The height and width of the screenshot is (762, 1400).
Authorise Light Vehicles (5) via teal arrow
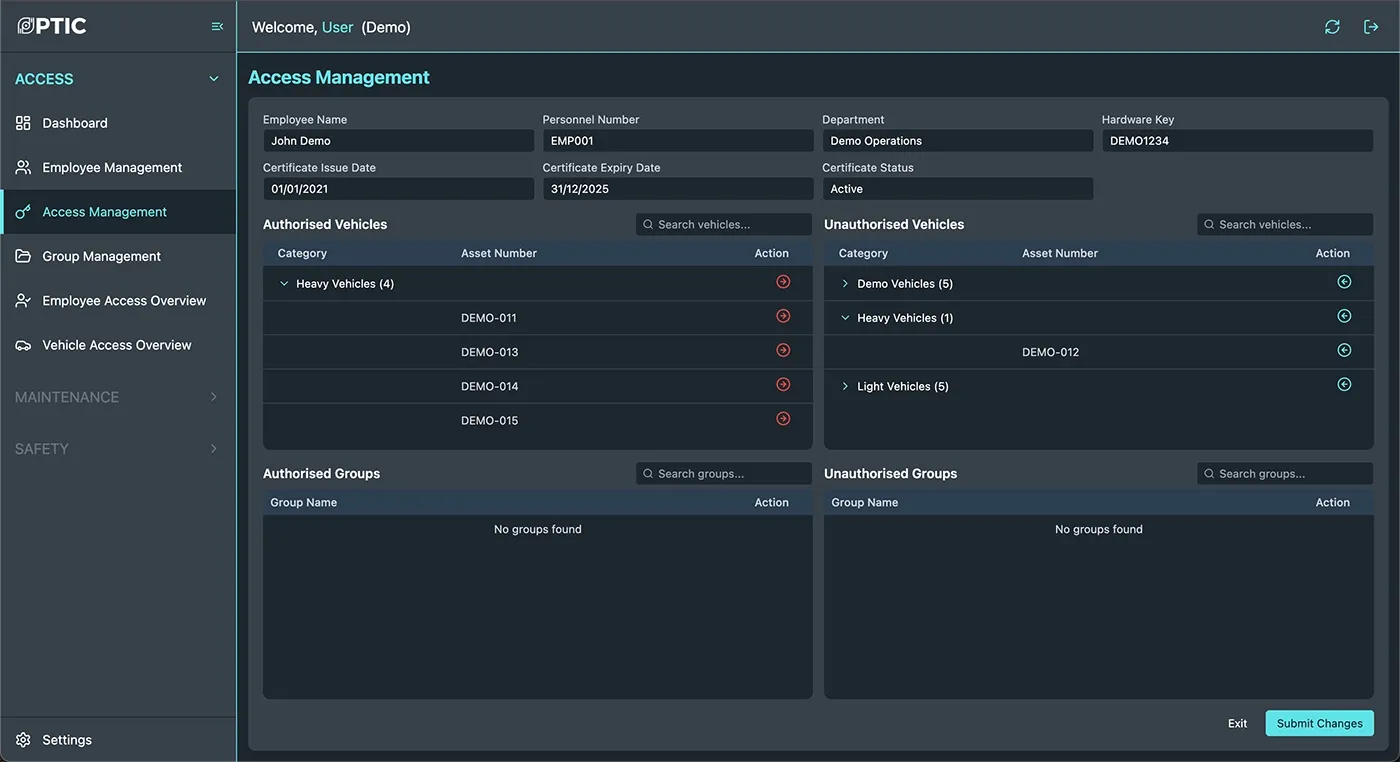1344,384
